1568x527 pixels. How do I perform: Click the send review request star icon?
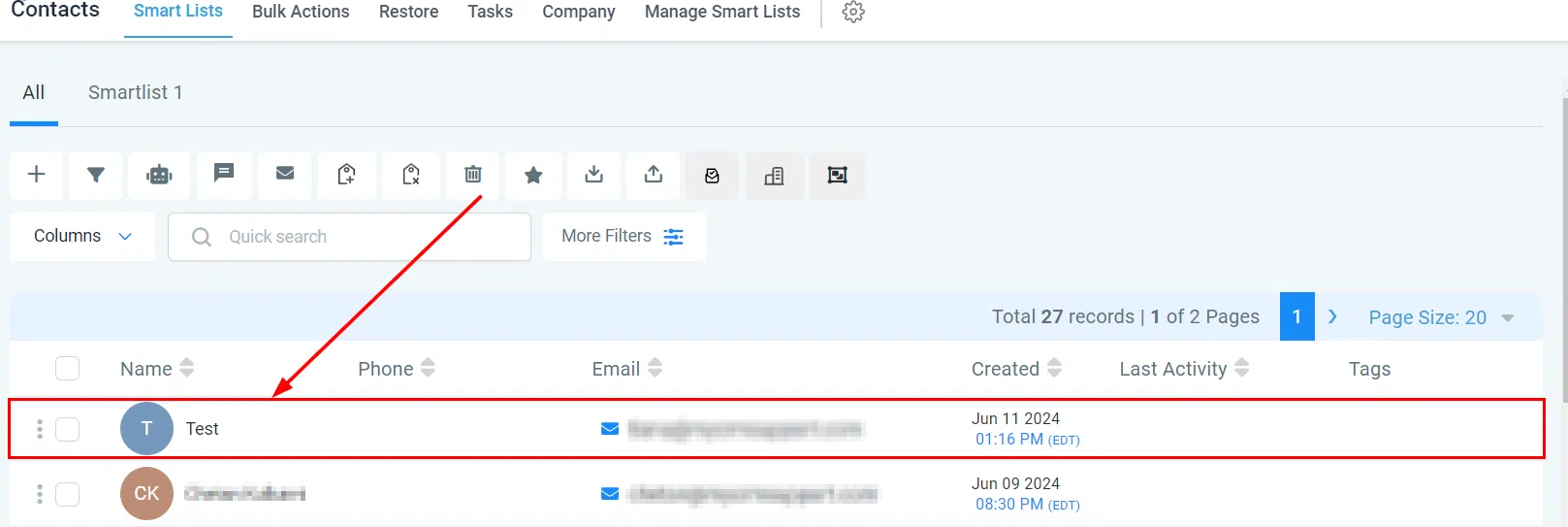533,175
